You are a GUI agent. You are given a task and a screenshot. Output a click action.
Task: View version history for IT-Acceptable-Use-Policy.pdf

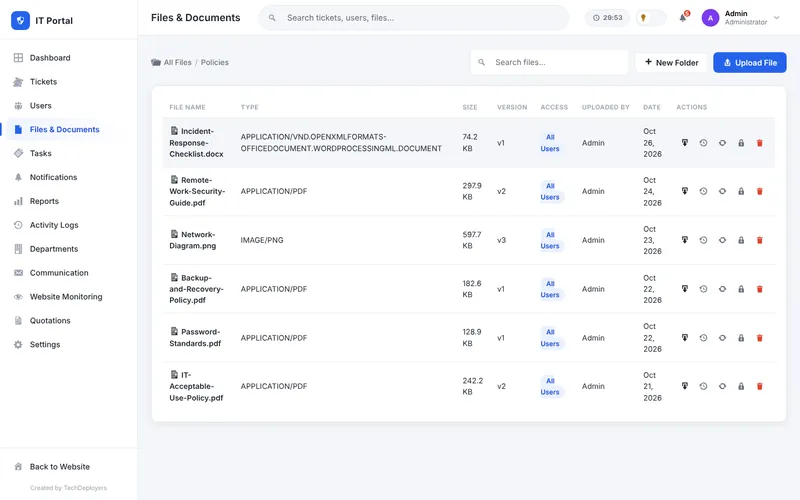point(703,386)
